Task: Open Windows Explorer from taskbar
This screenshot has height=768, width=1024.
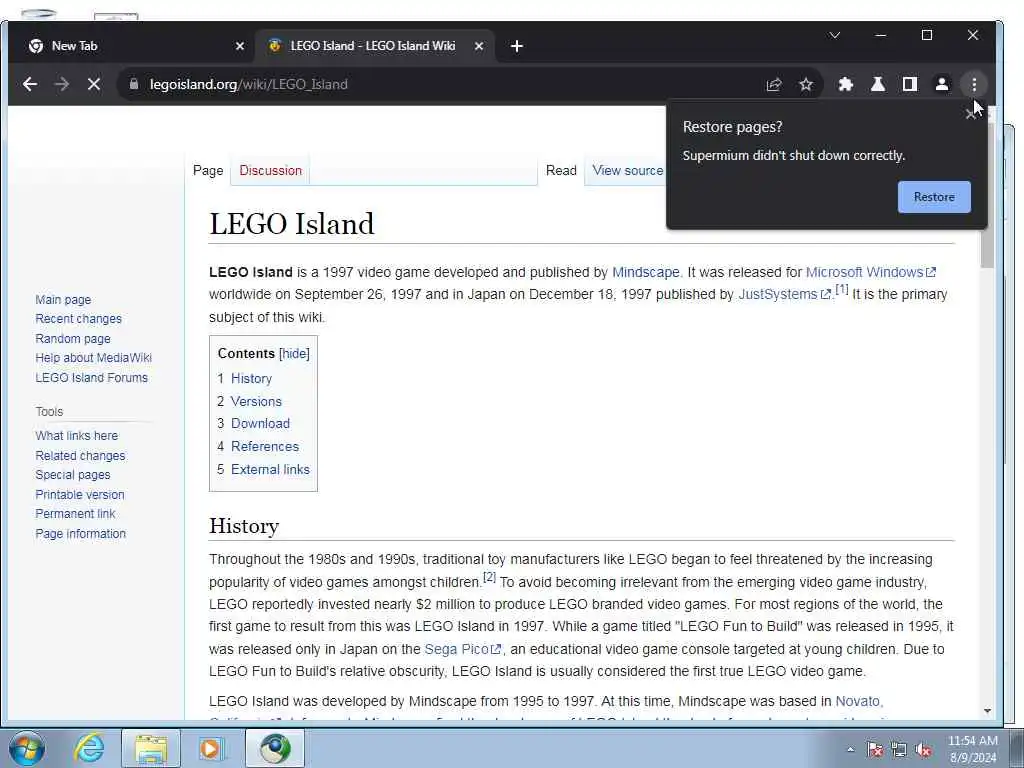Action: [151, 748]
